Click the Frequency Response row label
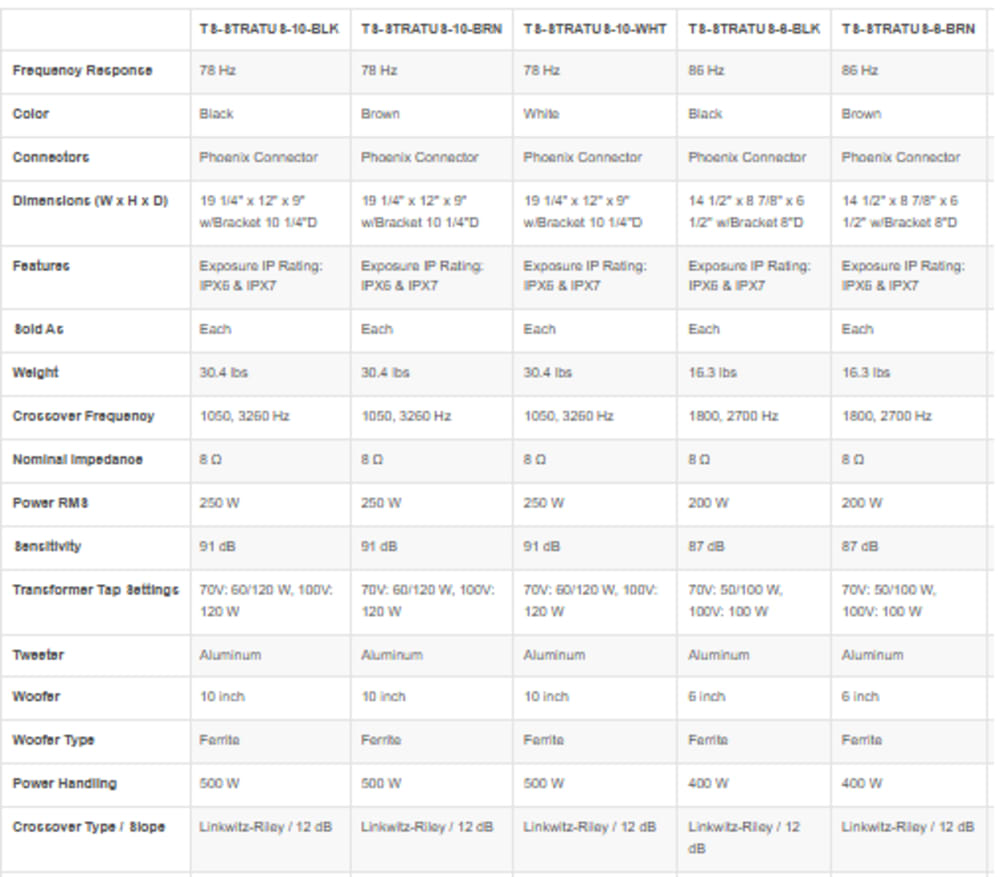1000x877 pixels. 82,71
